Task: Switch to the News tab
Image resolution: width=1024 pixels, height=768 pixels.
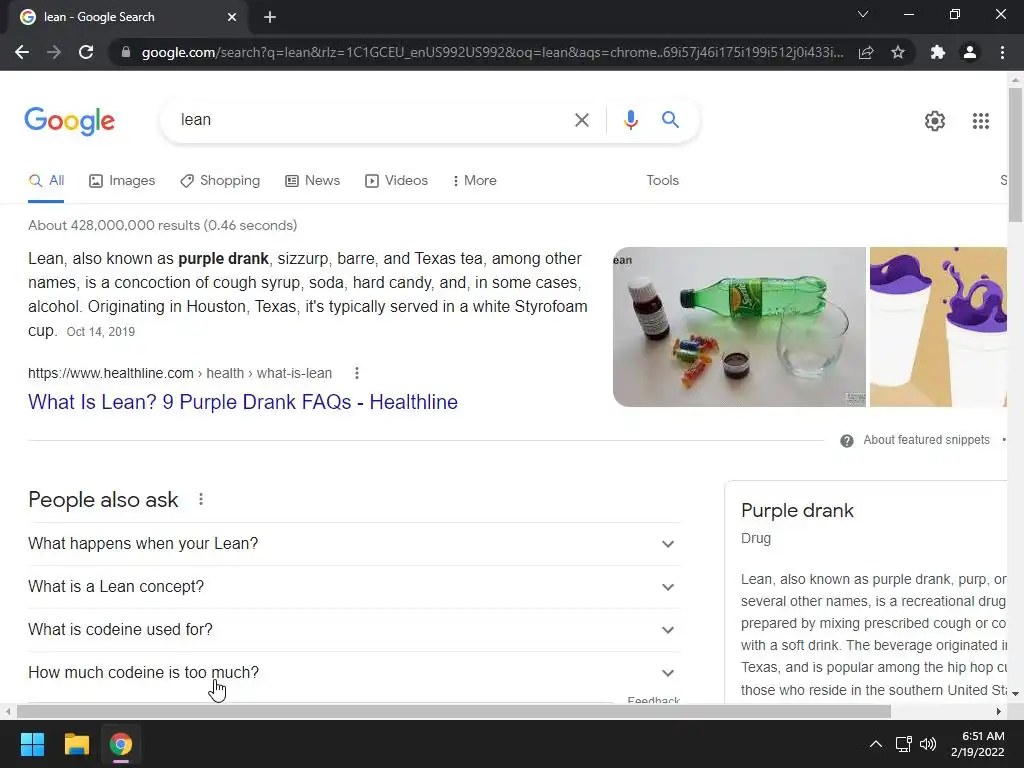Action: (313, 181)
